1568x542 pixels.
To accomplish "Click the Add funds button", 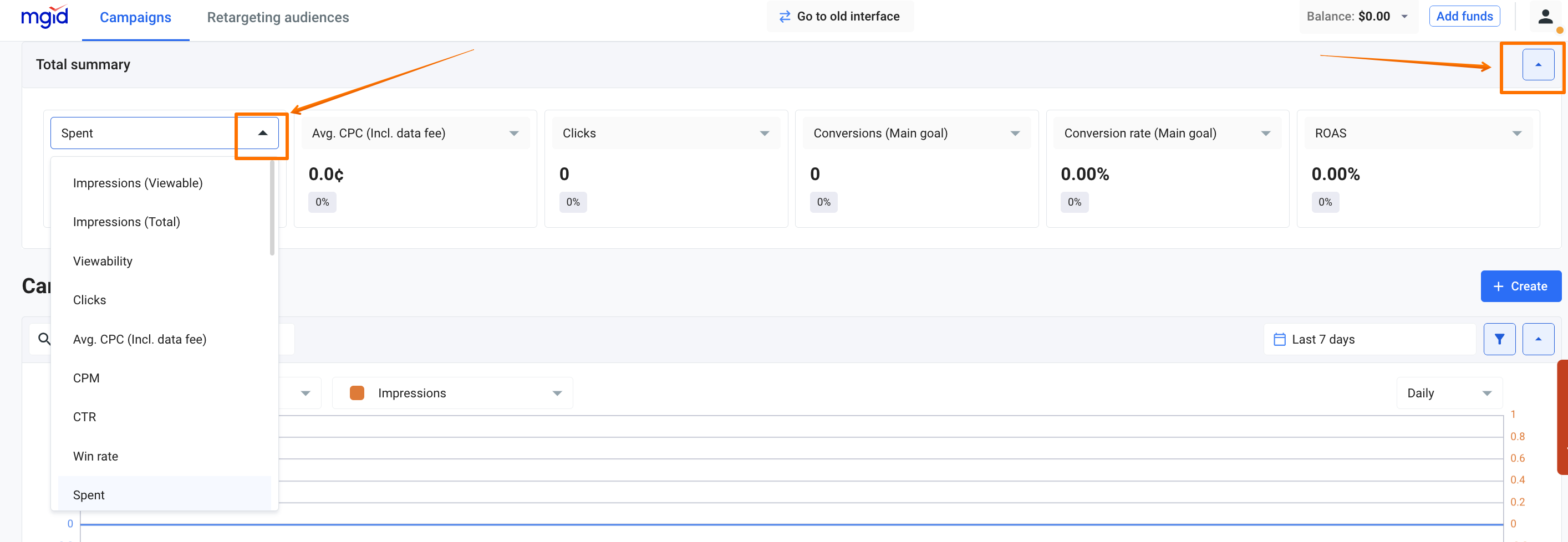I will pos(1464,17).
